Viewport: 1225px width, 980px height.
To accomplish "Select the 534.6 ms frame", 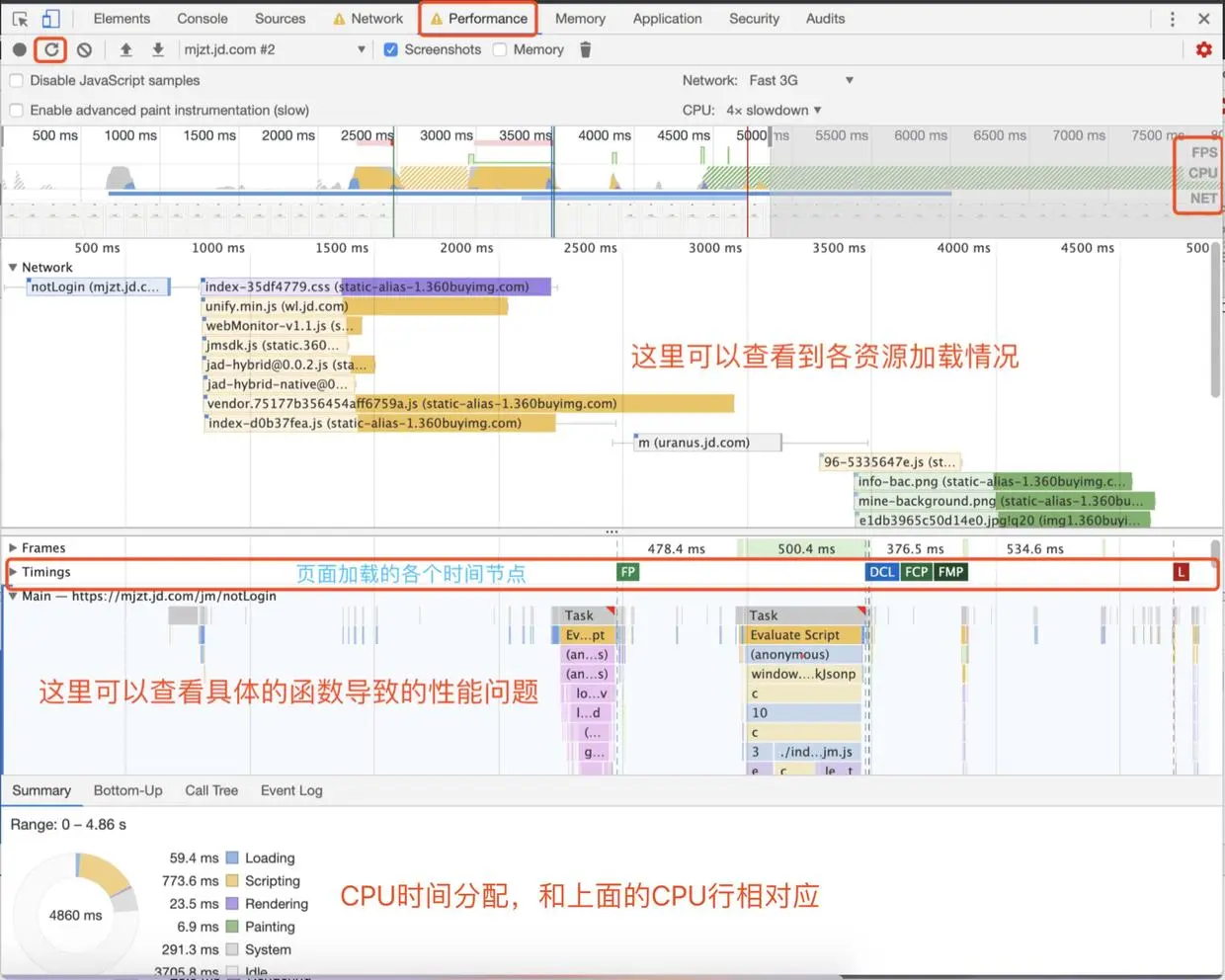I will 1034,548.
